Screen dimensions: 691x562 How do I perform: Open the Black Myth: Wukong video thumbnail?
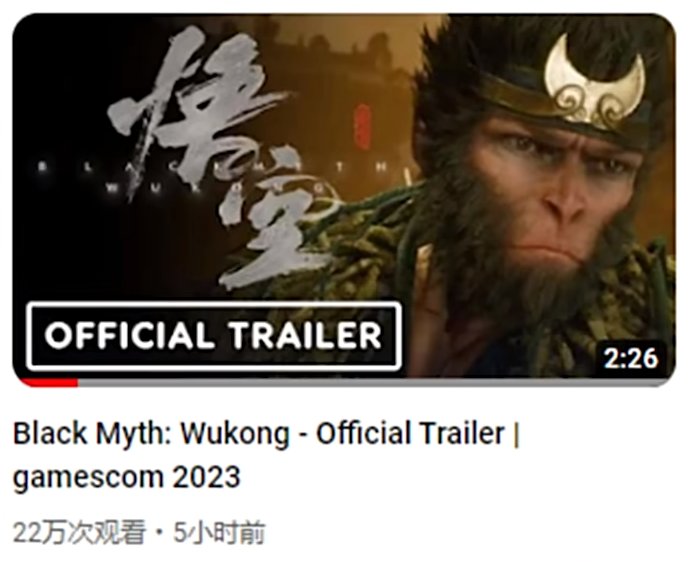[344, 199]
